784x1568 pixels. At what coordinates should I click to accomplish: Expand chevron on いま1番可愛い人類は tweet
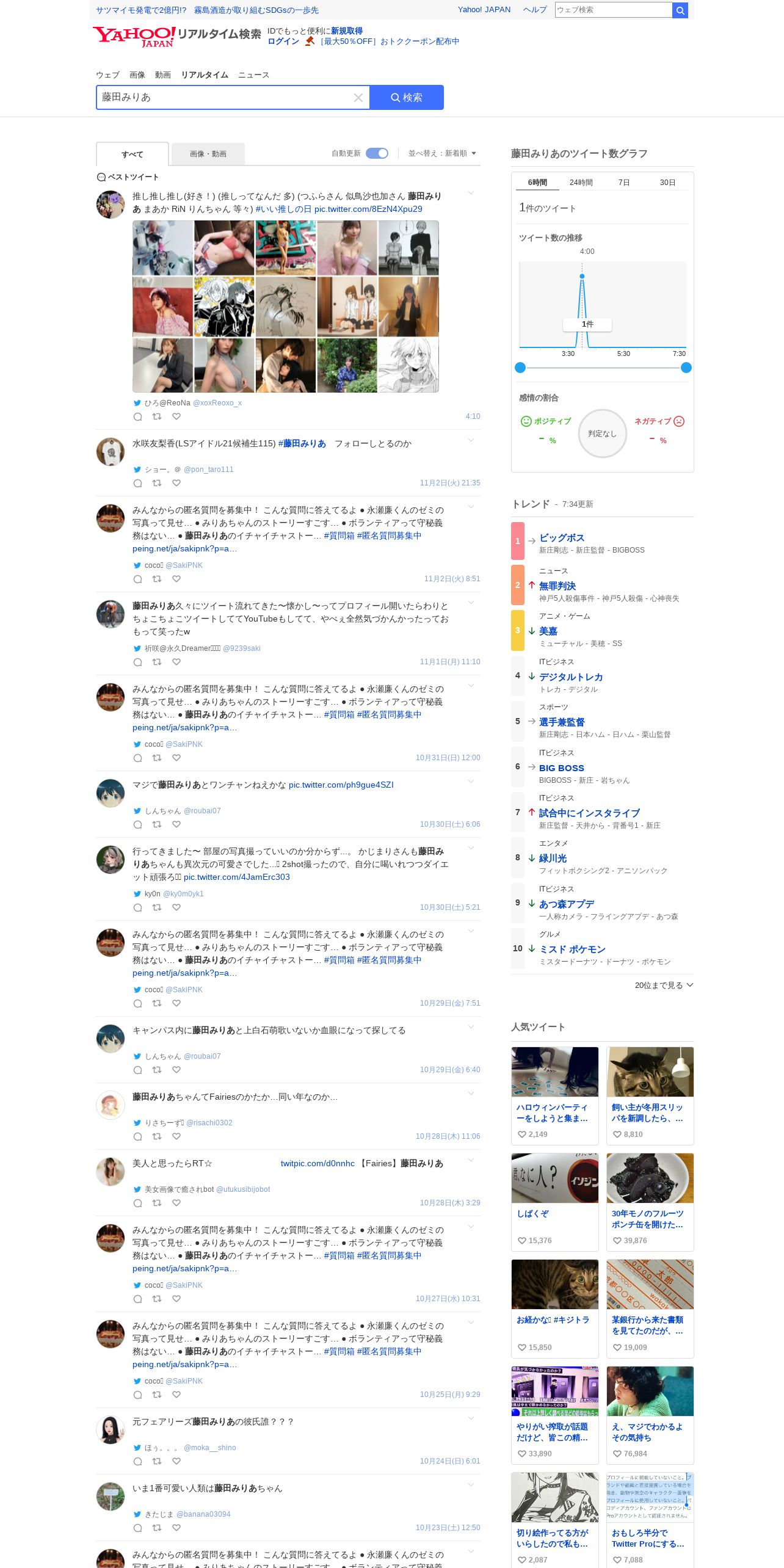471,1486
